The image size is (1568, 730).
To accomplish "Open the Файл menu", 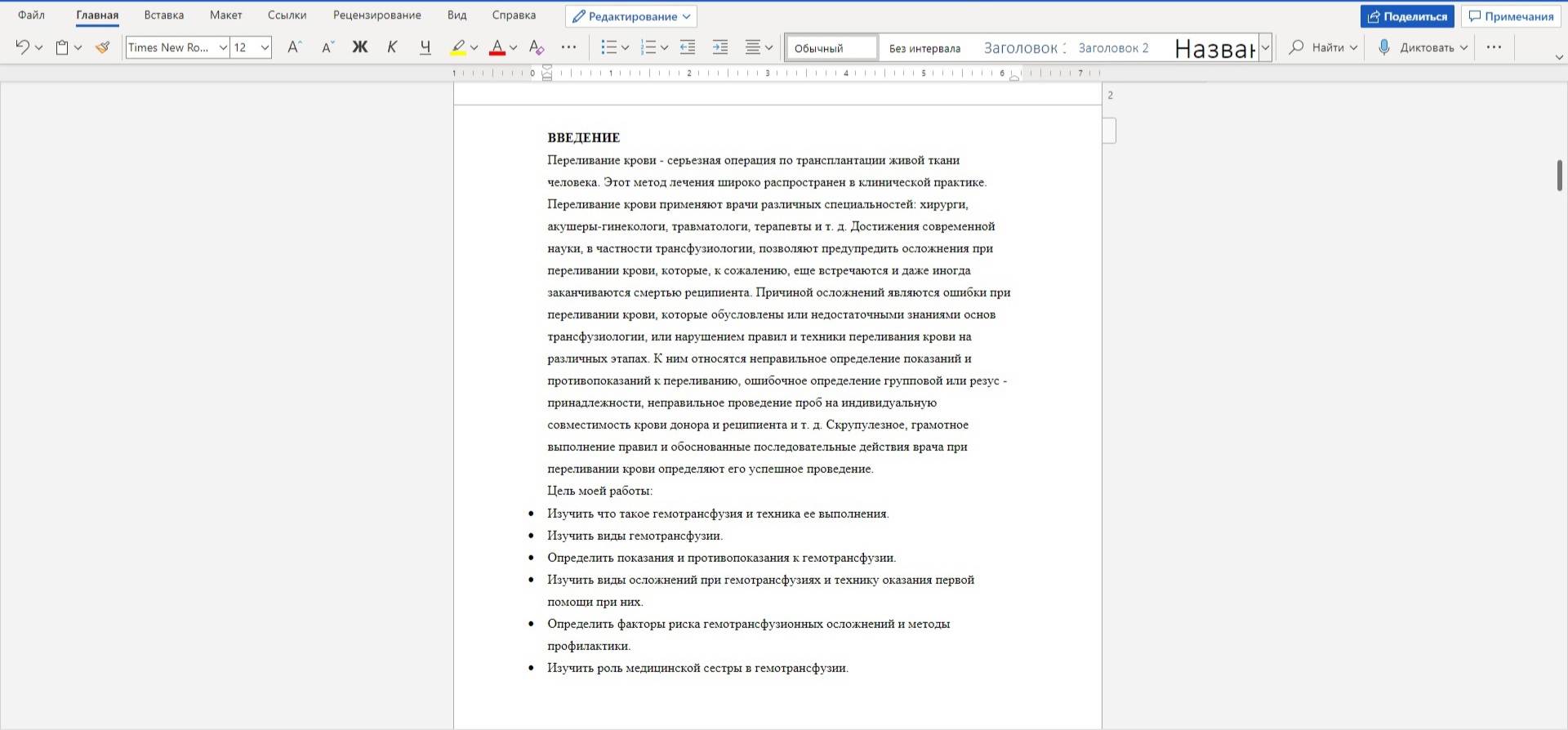I will pyautogui.click(x=32, y=15).
